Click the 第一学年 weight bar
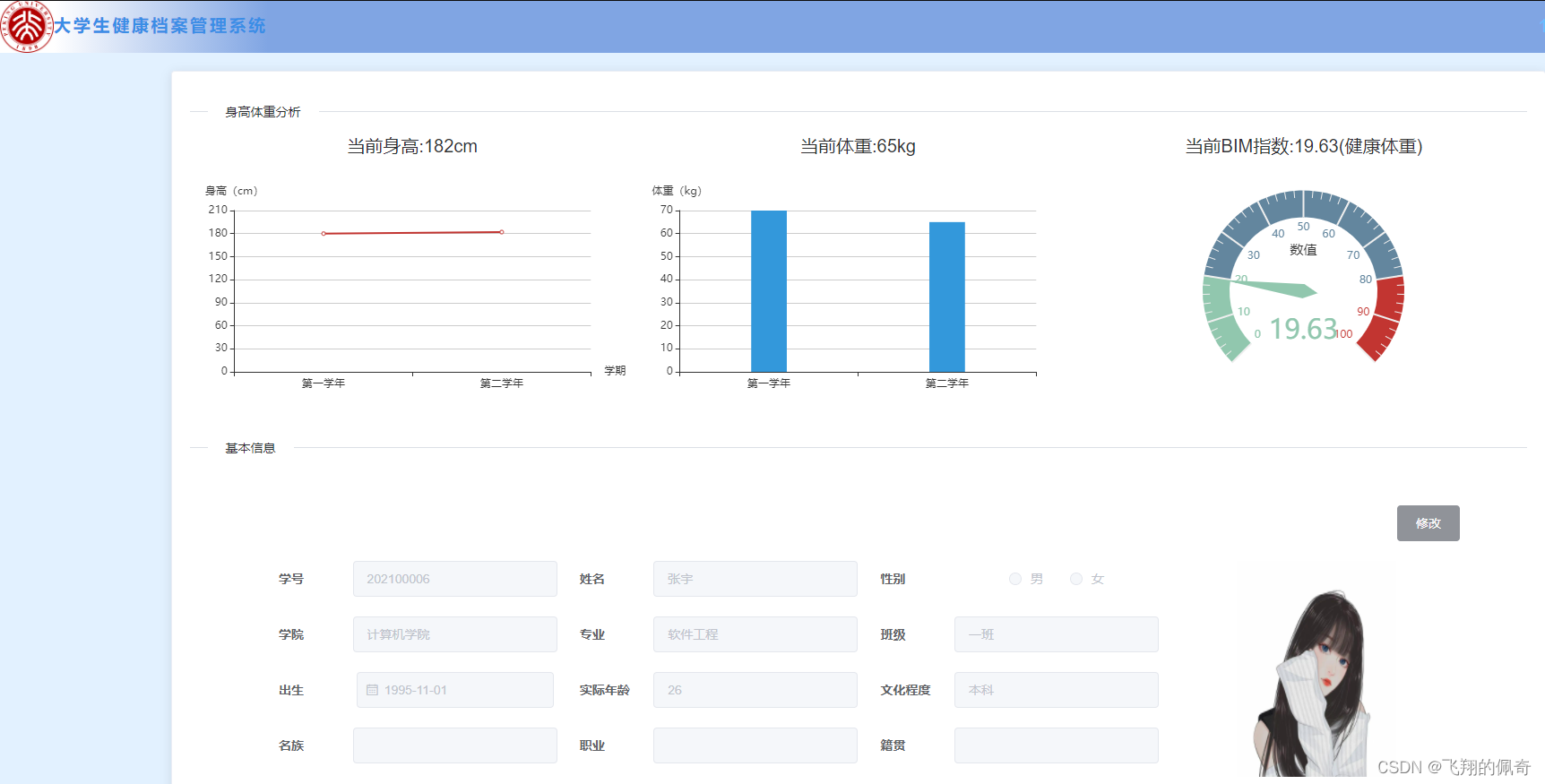The height and width of the screenshot is (784, 1545). [x=769, y=291]
